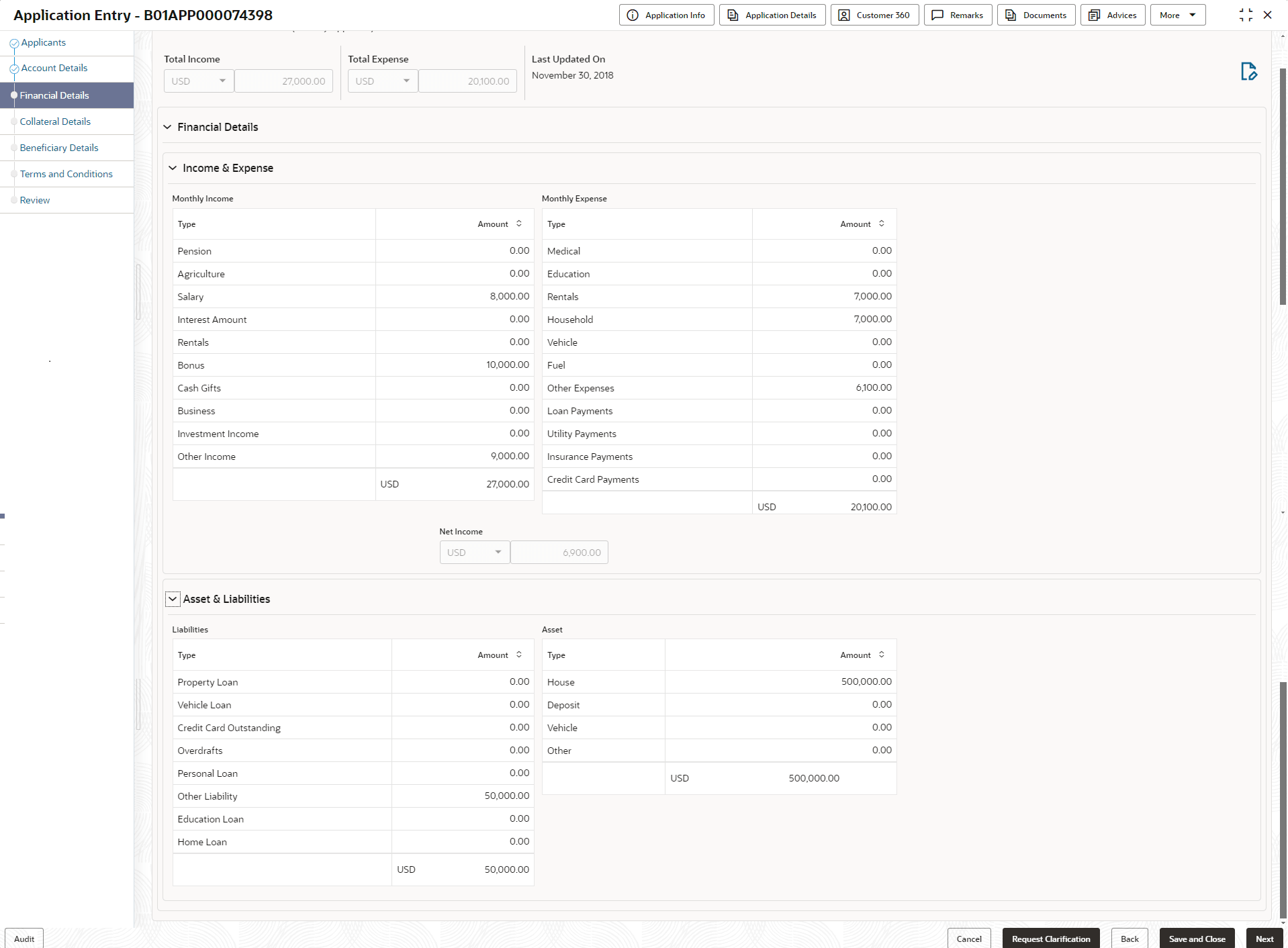Sort Monthly Expense by Amount
Image resolution: width=1288 pixels, height=948 pixels.
click(882, 224)
